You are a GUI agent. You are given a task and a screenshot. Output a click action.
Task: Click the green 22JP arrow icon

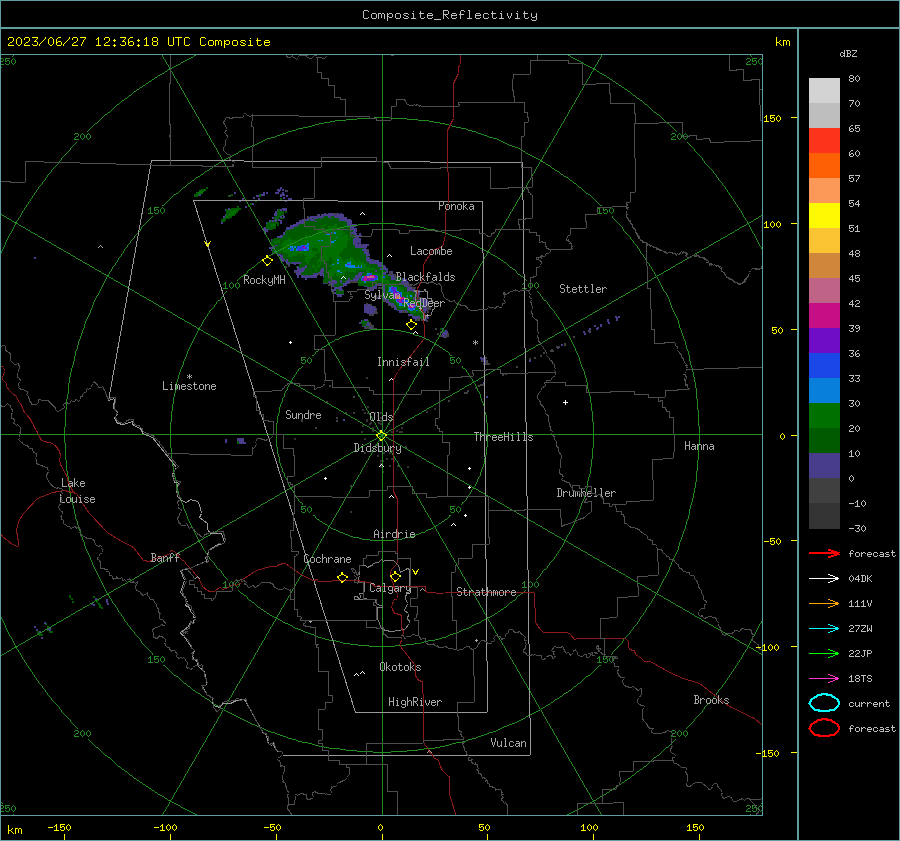[824, 653]
